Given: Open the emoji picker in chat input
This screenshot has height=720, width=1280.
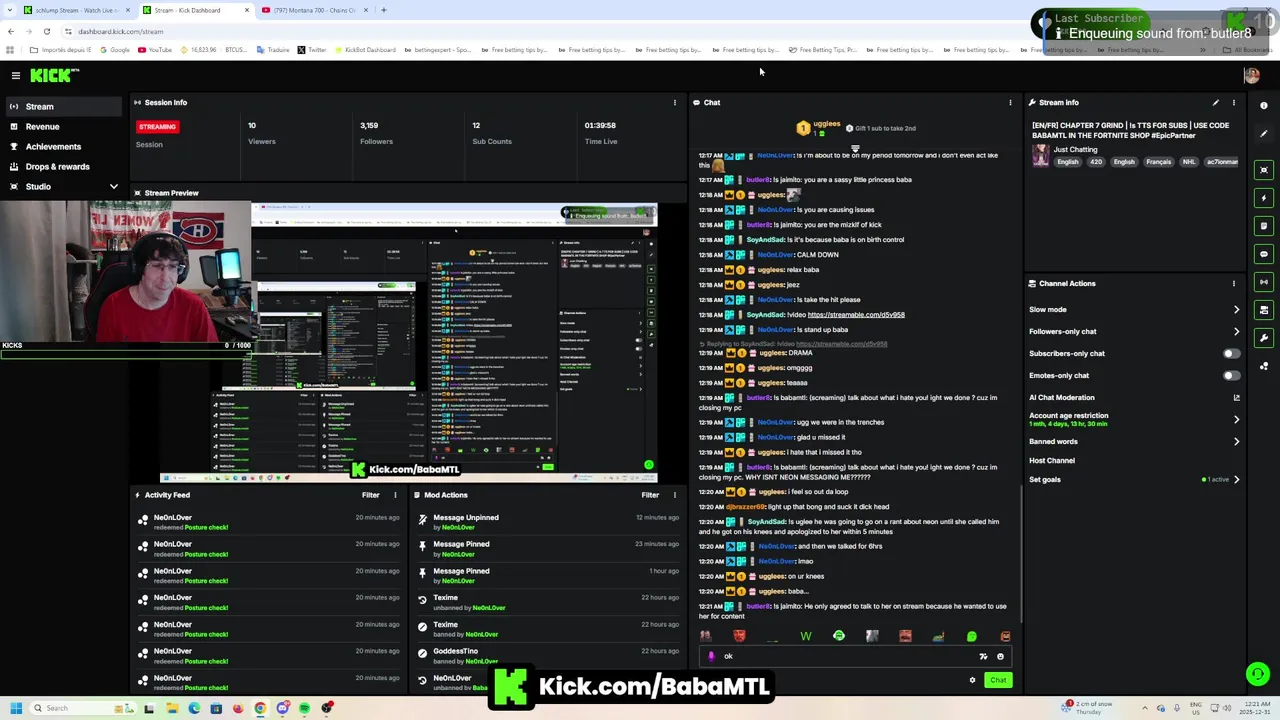Looking at the screenshot, I should click(1000, 657).
